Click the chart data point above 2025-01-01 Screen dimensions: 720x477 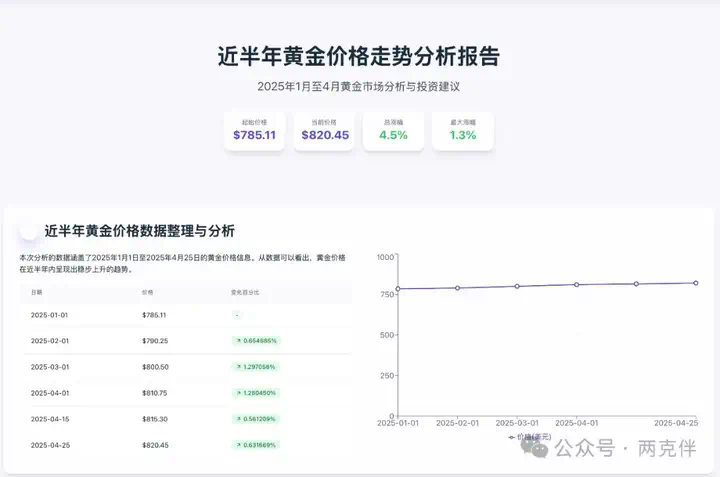click(398, 289)
